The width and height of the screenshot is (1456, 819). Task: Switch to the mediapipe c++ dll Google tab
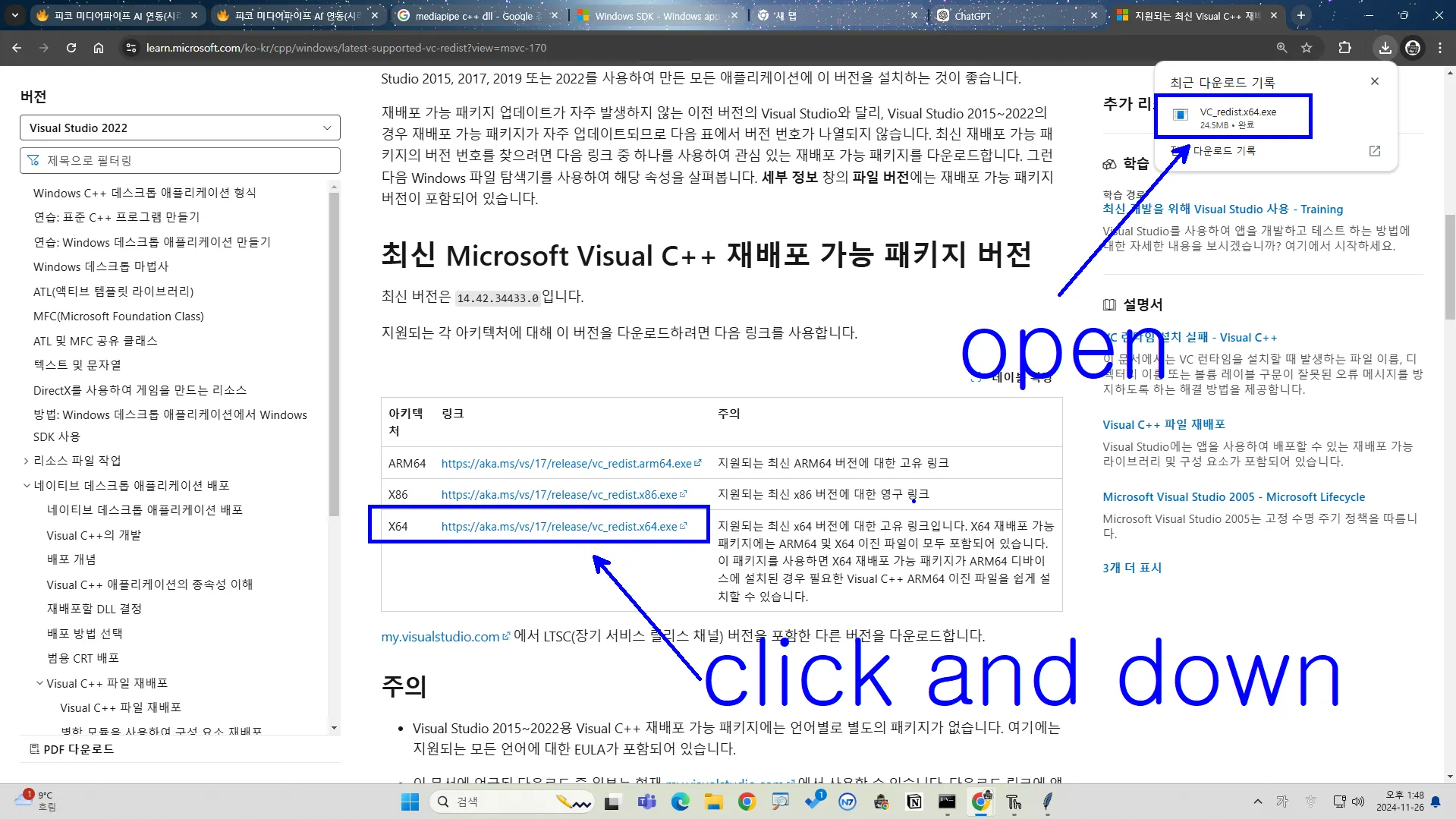point(478,15)
